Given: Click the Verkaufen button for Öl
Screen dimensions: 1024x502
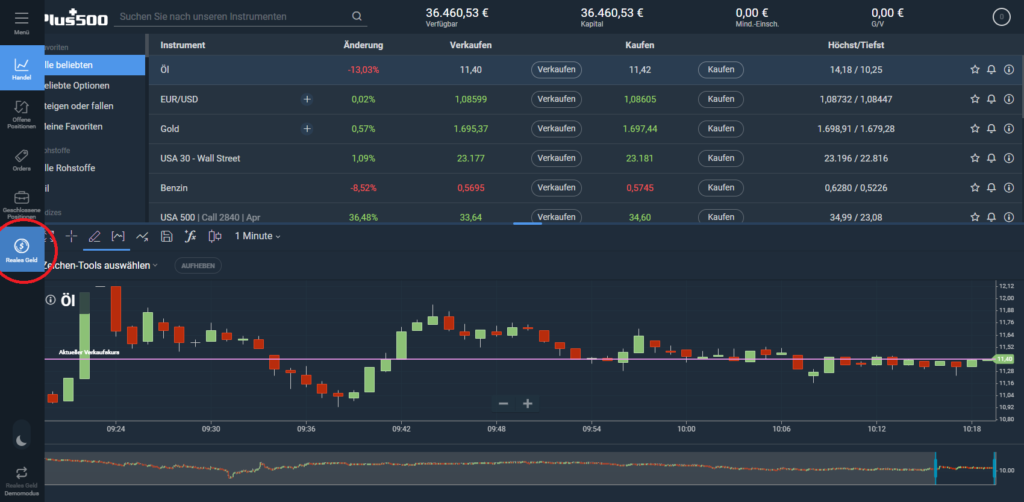Looking at the screenshot, I should pyautogui.click(x=556, y=70).
